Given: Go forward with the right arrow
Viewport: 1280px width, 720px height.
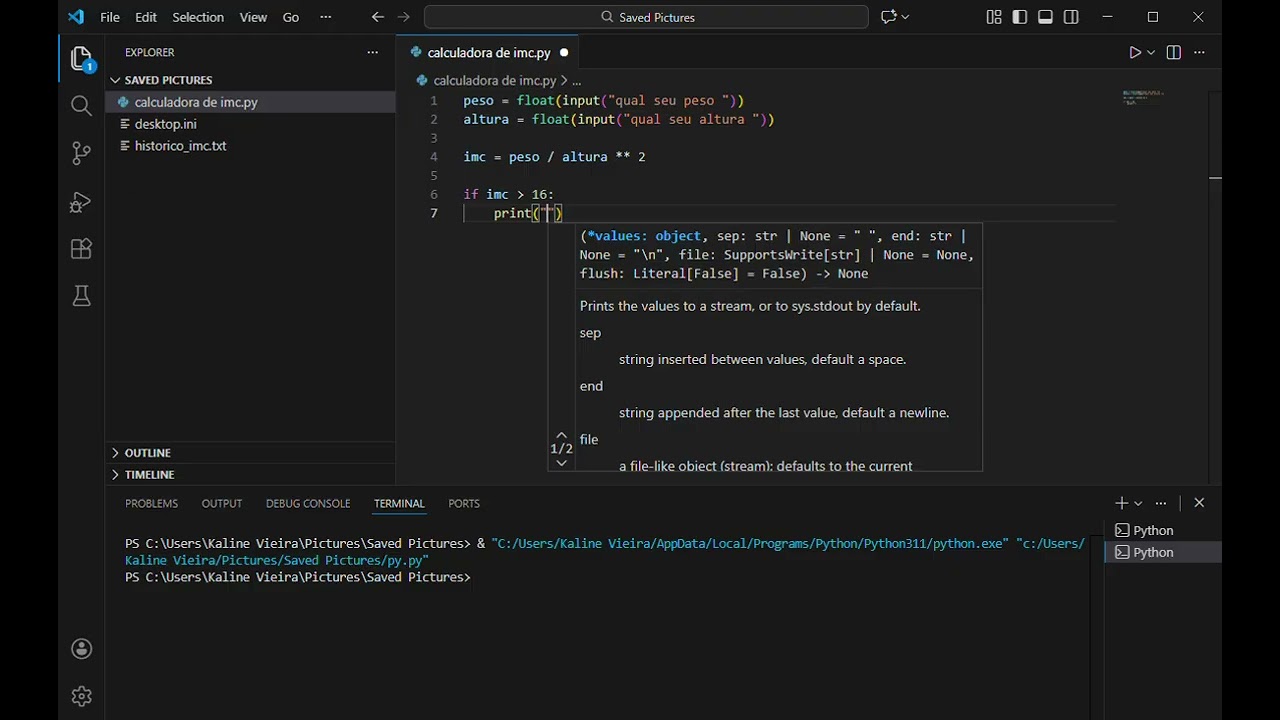Looking at the screenshot, I should [x=404, y=17].
